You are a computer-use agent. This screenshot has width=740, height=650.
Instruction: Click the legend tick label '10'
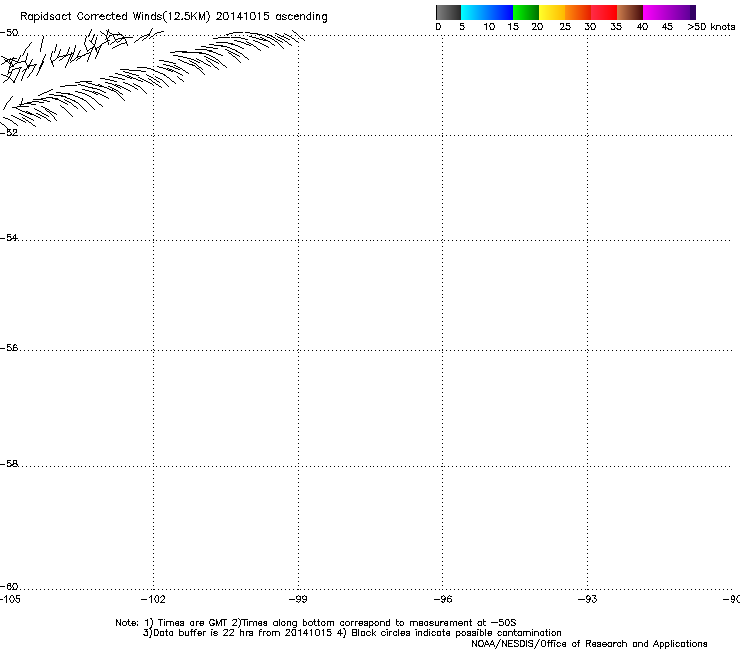(489, 27)
